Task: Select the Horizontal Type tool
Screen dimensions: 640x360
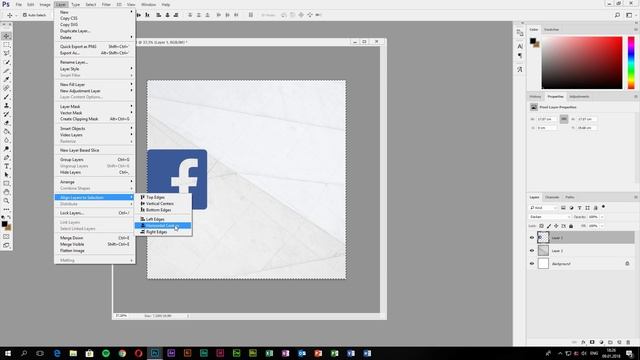Action: click(x=7, y=166)
